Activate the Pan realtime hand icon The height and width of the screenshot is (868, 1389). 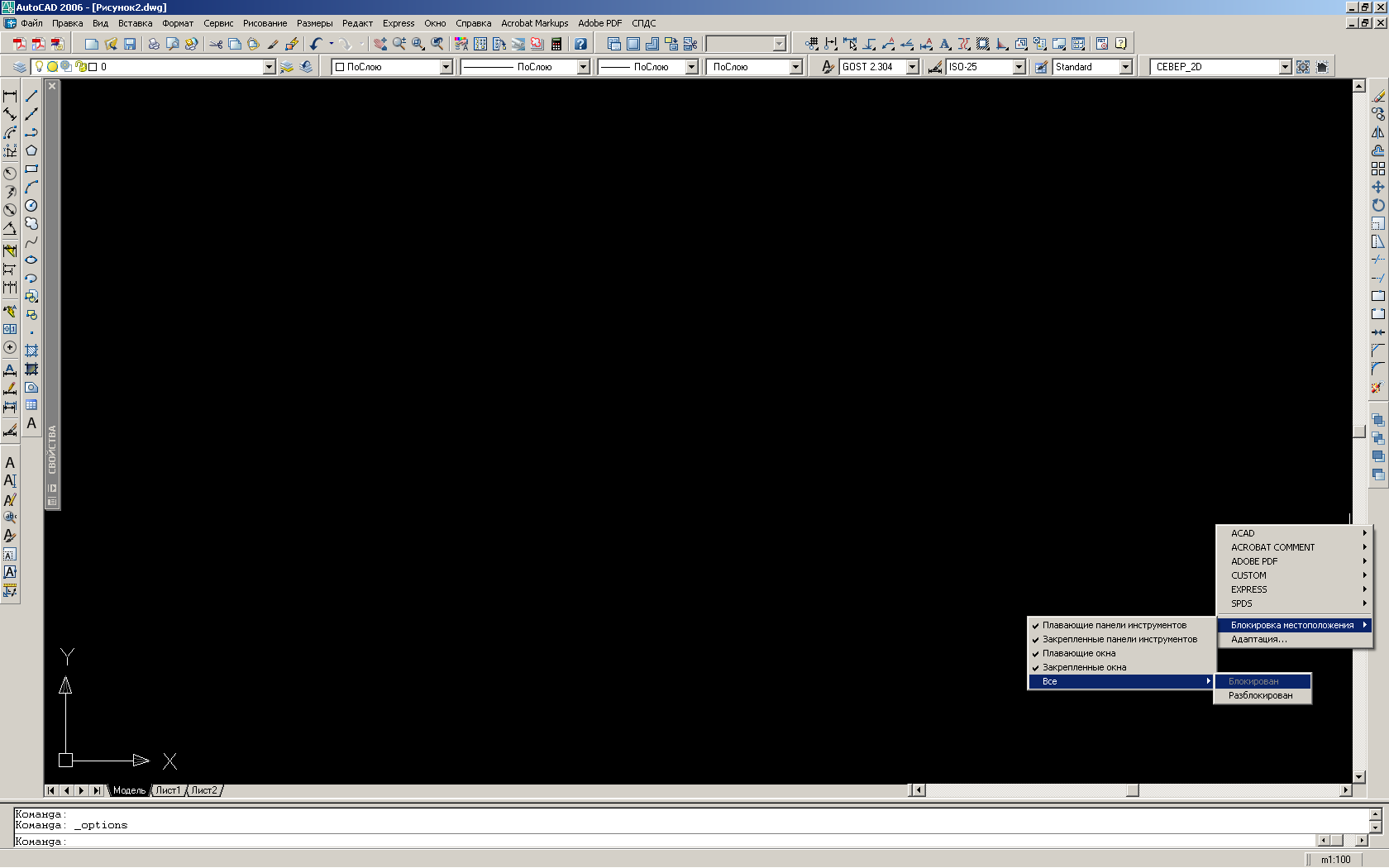coord(379,44)
